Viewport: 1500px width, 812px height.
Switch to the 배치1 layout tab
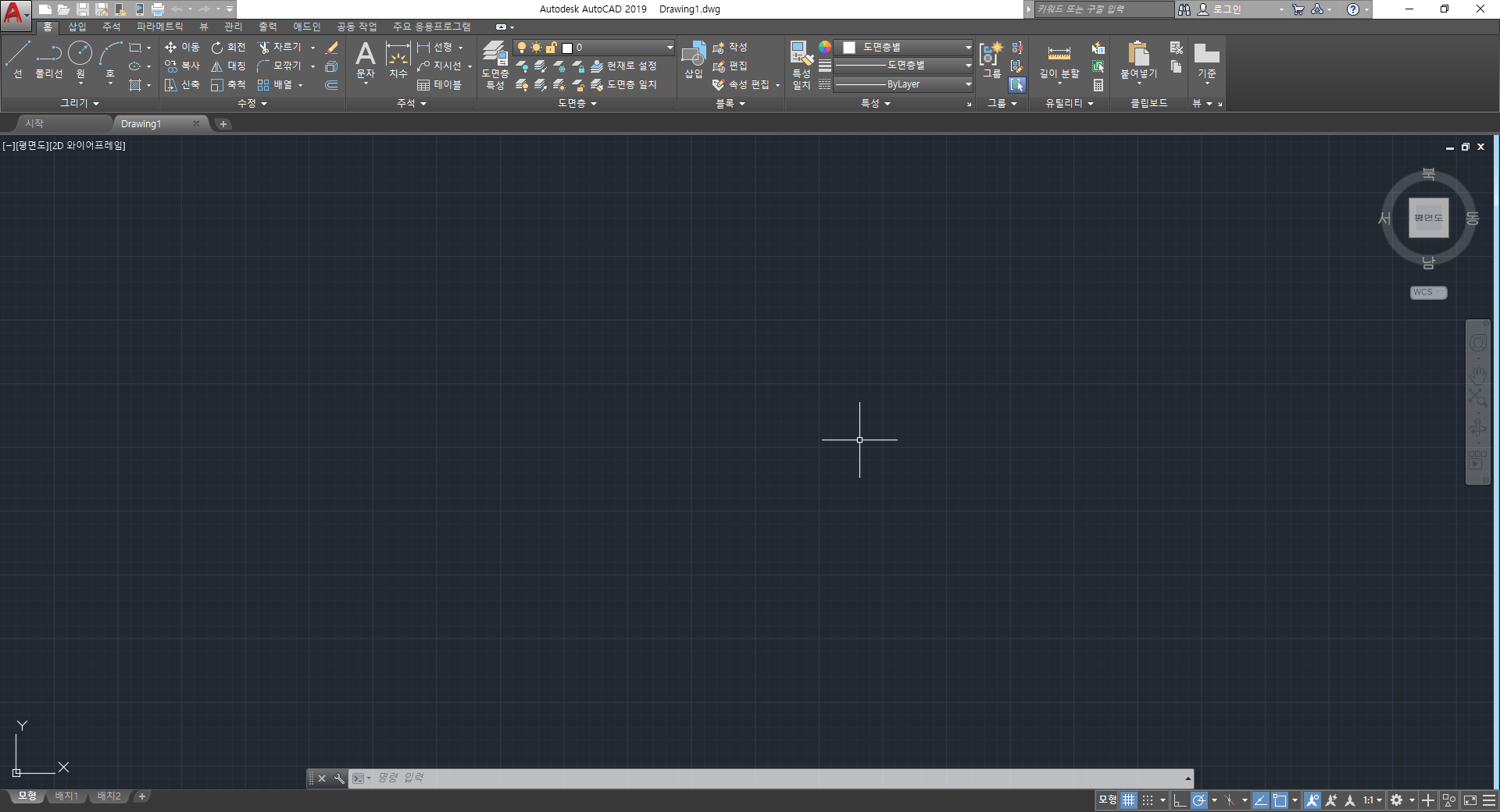[x=66, y=796]
